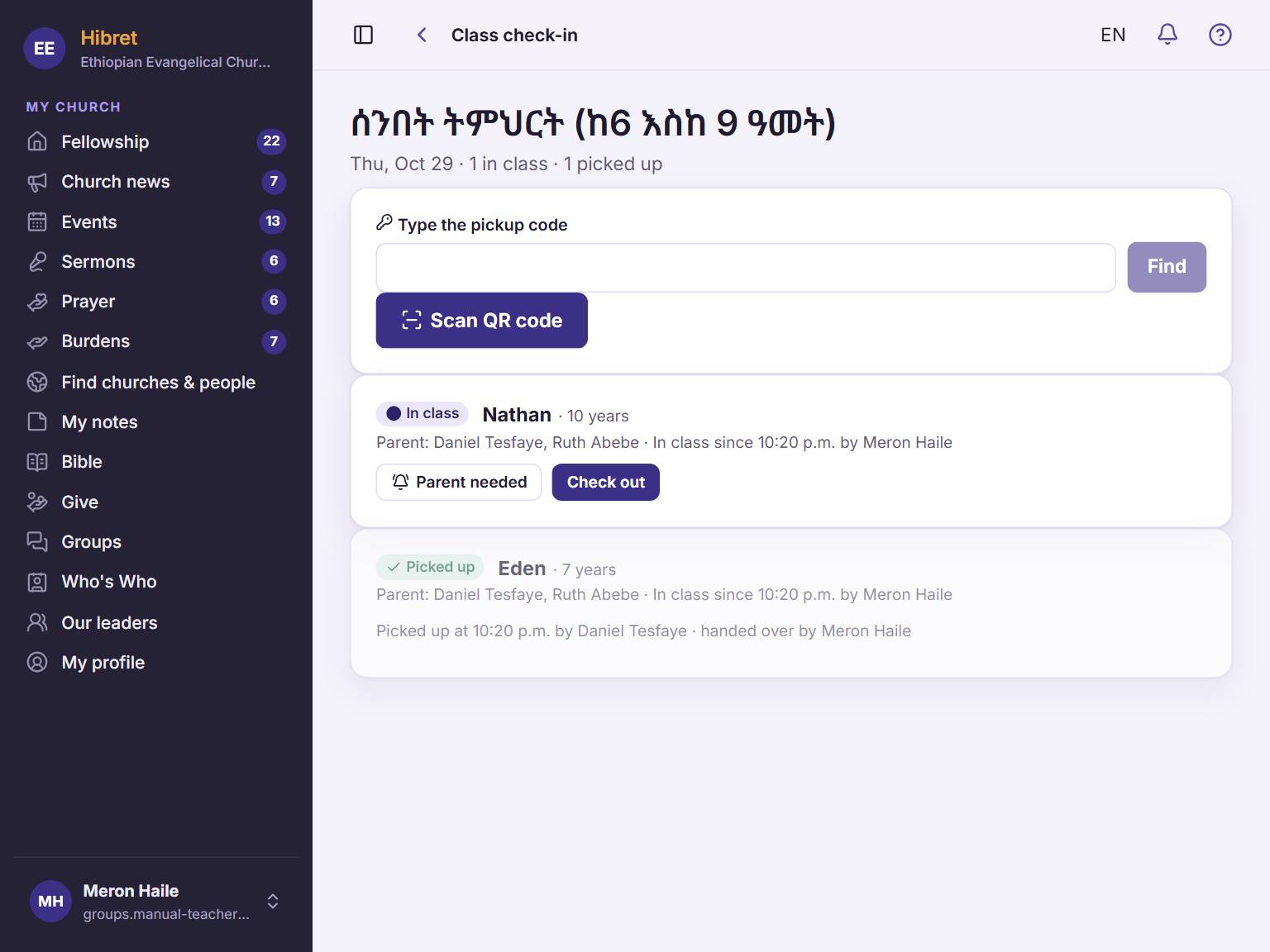The image size is (1270, 952).
Task: Click the pickup code text field
Action: pyautogui.click(x=746, y=268)
